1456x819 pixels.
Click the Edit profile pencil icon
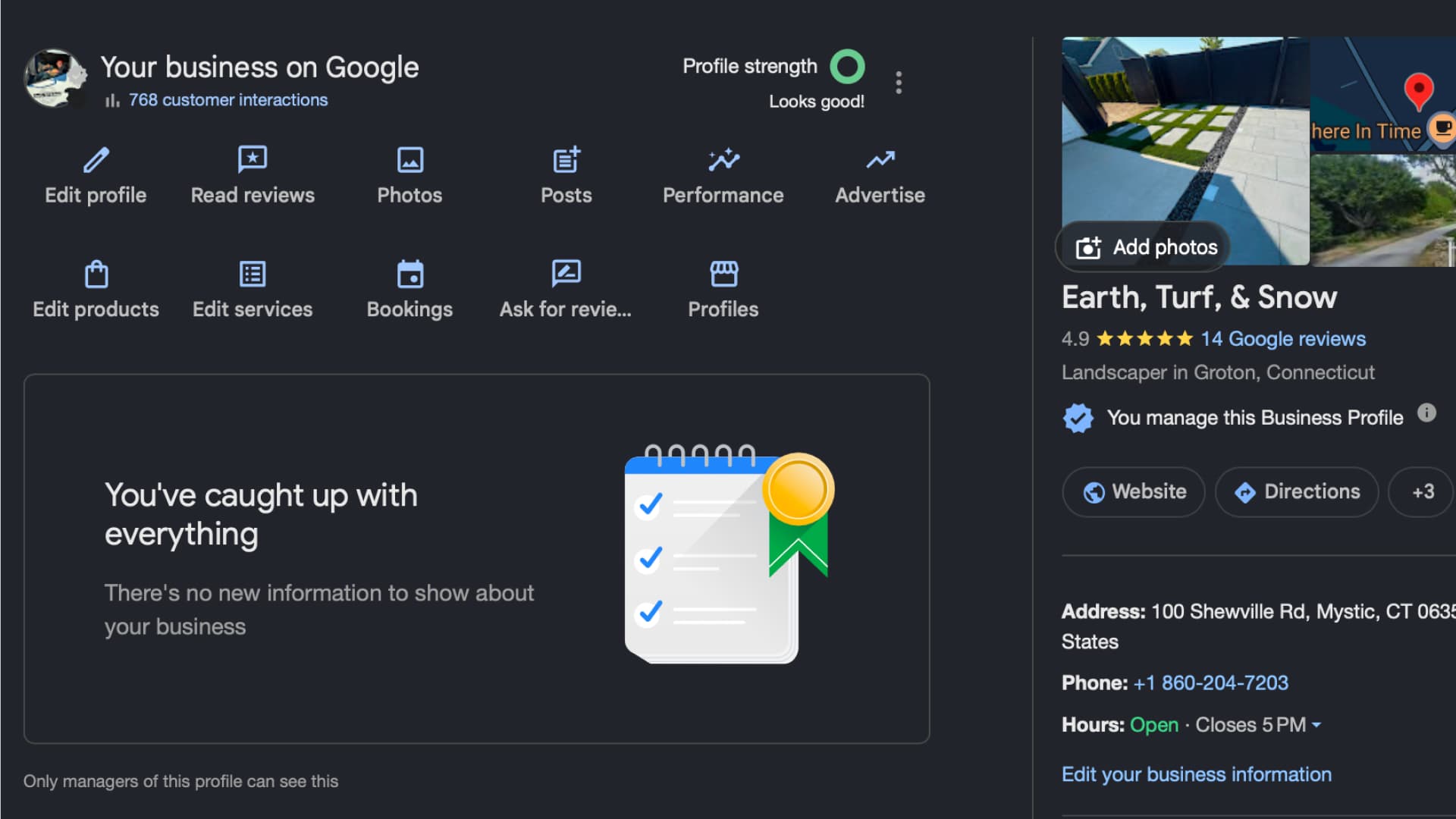pyautogui.click(x=96, y=160)
